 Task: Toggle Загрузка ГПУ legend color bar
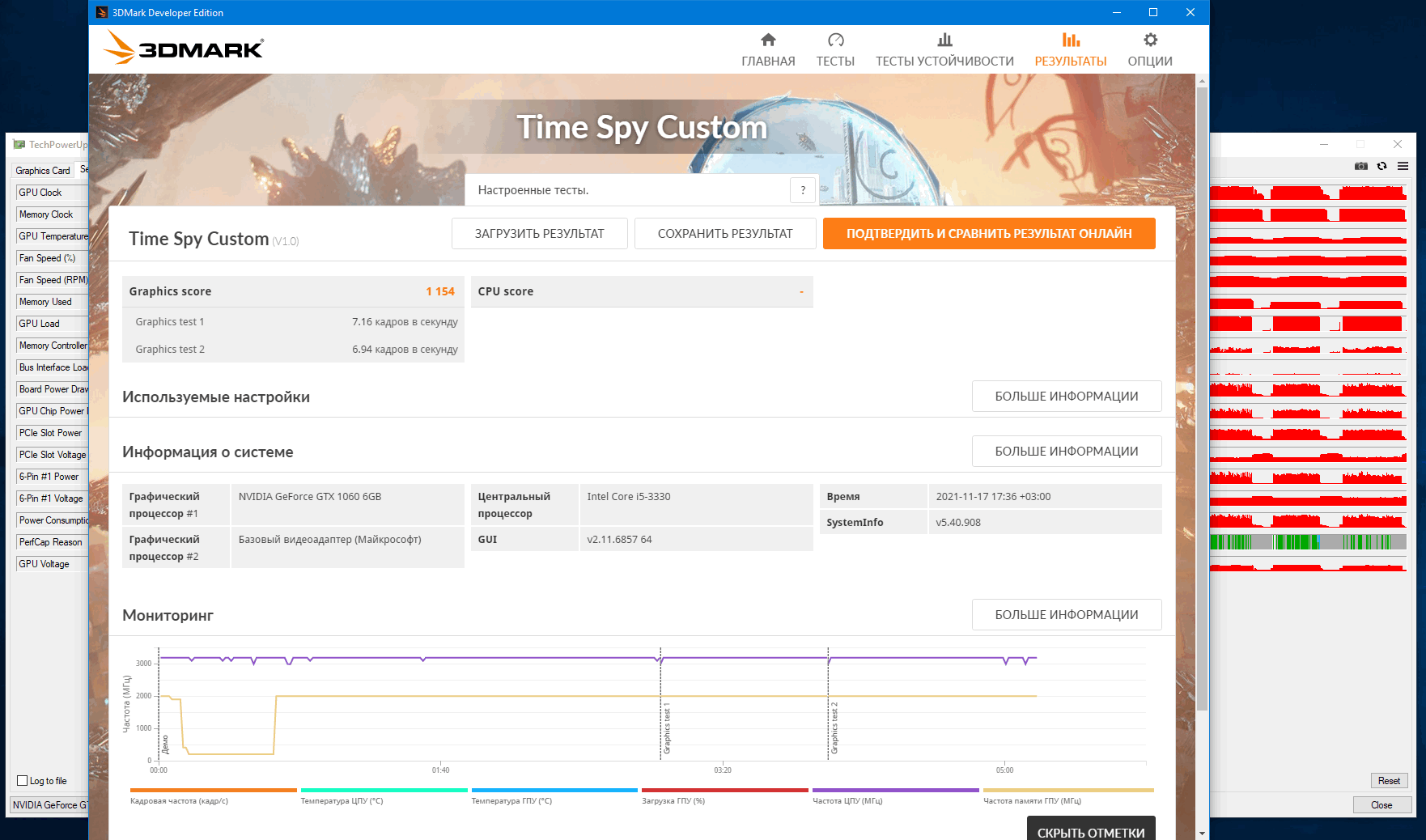725,790
